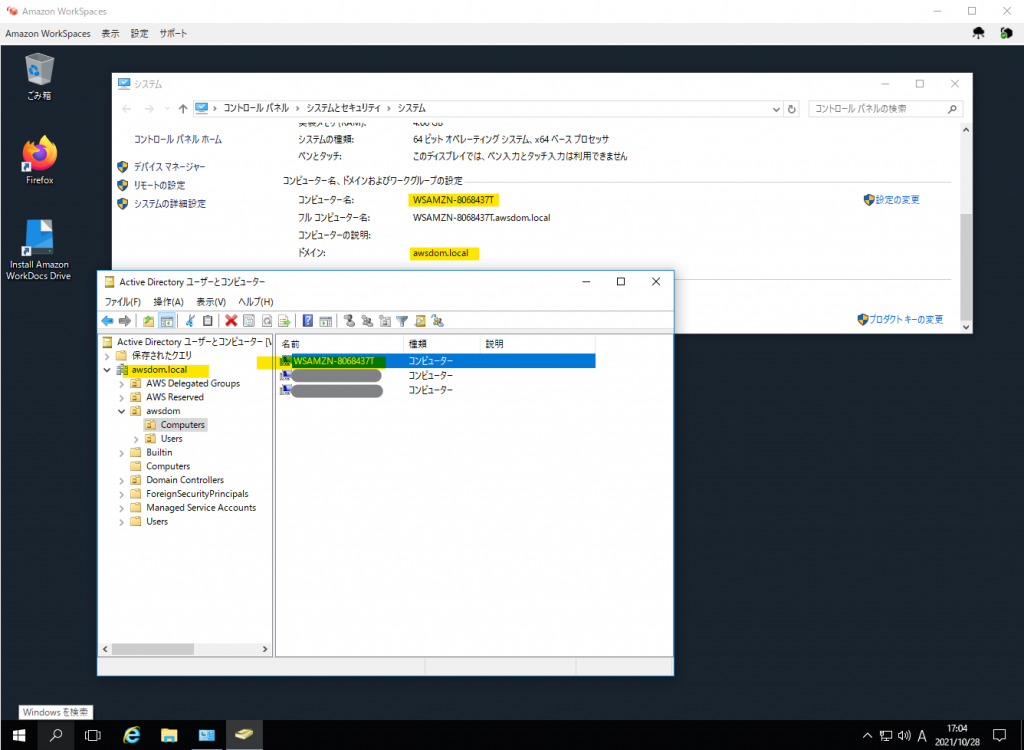Select Managed Service Accounts in tree
The image size is (1024, 750).
point(200,508)
